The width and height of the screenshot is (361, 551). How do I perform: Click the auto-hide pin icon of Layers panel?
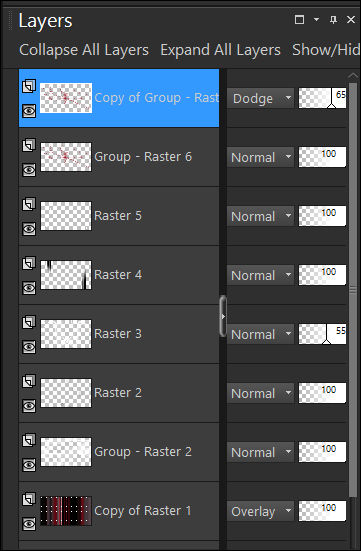pos(333,20)
